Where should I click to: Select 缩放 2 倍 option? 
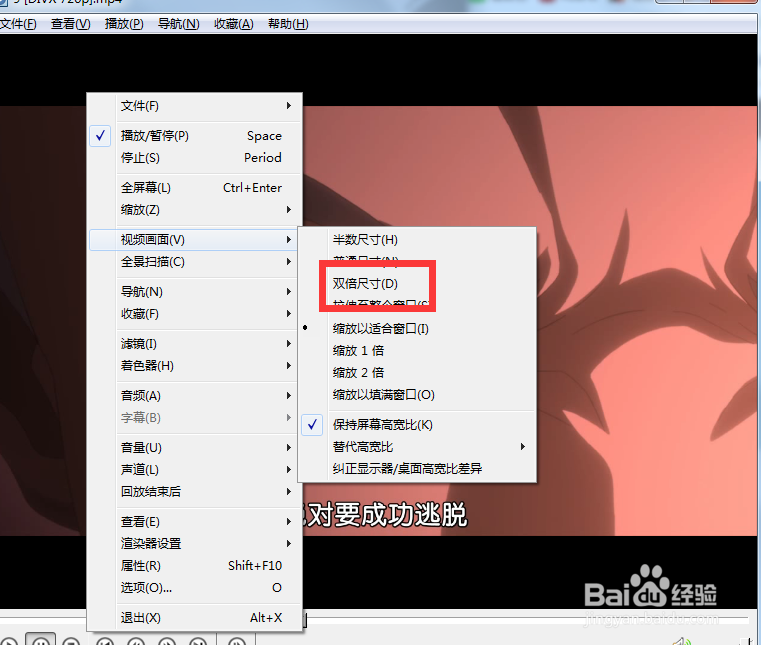pos(417,373)
